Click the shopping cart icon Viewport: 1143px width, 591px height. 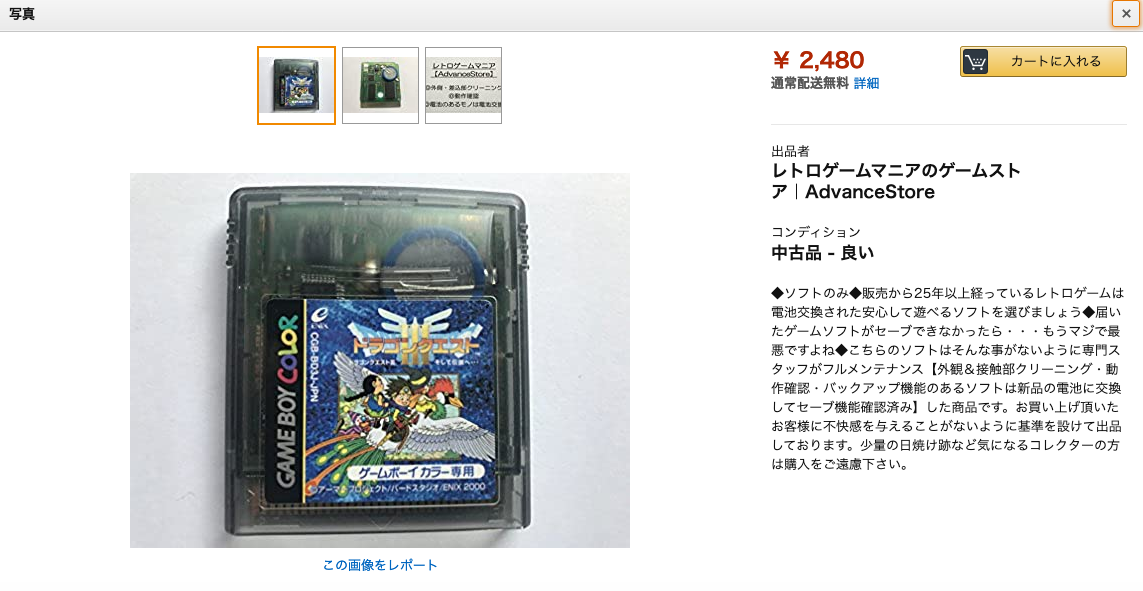click(975, 61)
